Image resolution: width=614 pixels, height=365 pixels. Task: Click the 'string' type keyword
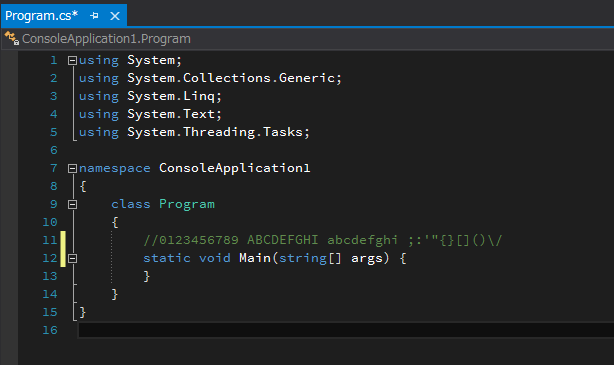point(302,258)
